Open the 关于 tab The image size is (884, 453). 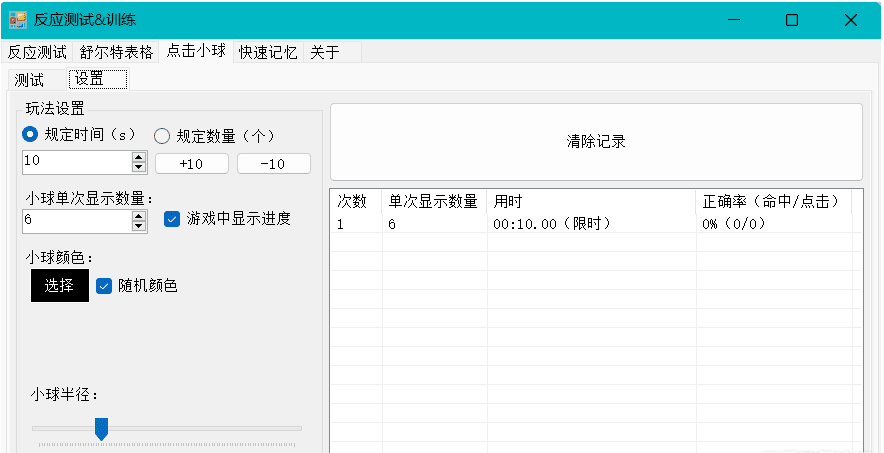pos(332,52)
